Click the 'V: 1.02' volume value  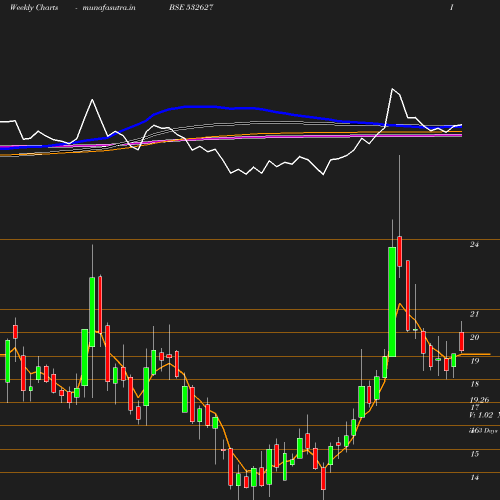click(481, 415)
